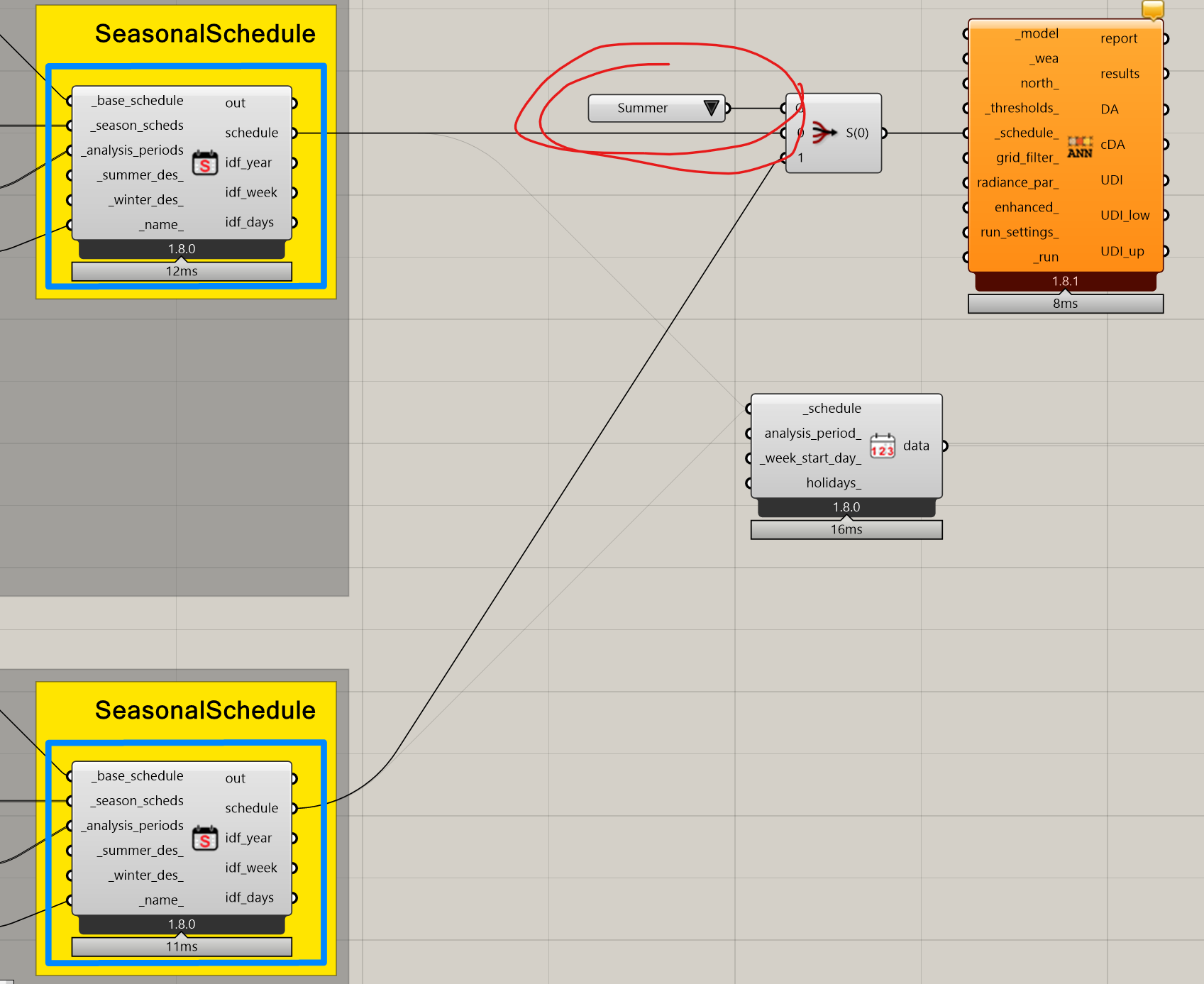Click the 8ms runtime bar under orange component
The width and height of the screenshot is (1204, 984).
coord(1065,304)
